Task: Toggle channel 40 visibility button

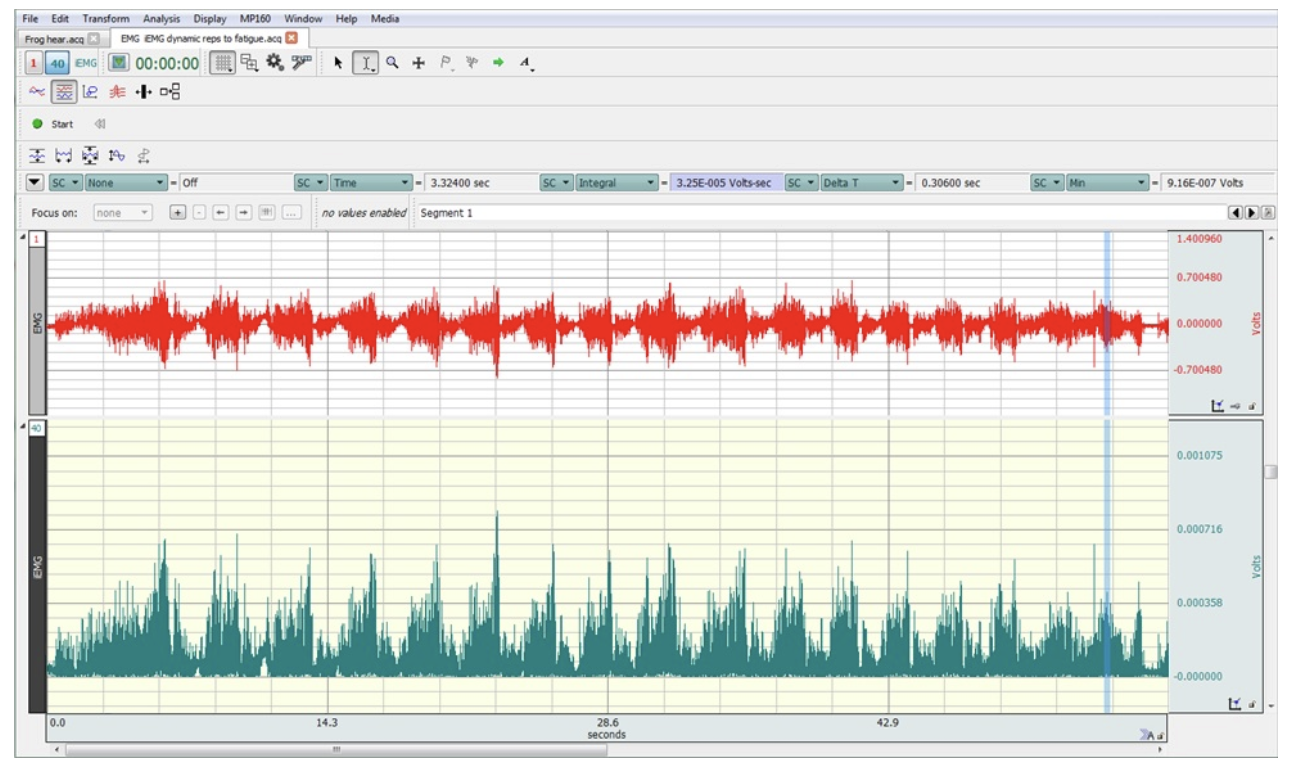Action: (58, 63)
